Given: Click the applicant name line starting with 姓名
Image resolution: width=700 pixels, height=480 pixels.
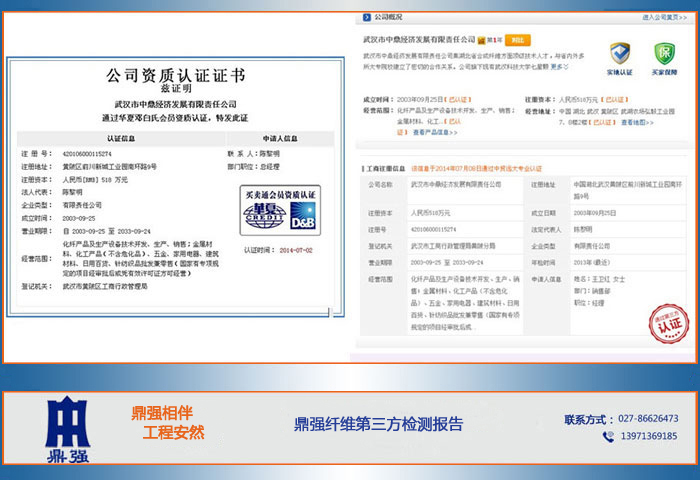Looking at the screenshot, I should [599, 280].
